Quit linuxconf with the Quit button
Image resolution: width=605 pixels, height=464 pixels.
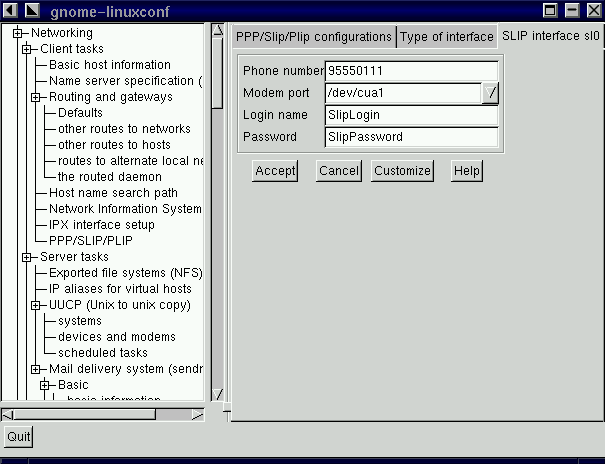point(18,437)
